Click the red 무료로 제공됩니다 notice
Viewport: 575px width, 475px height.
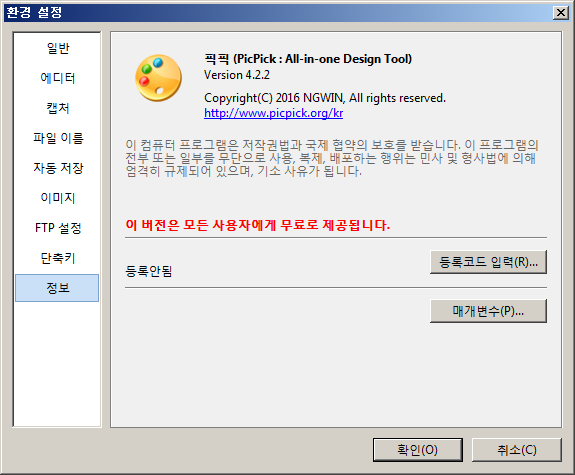point(257,225)
